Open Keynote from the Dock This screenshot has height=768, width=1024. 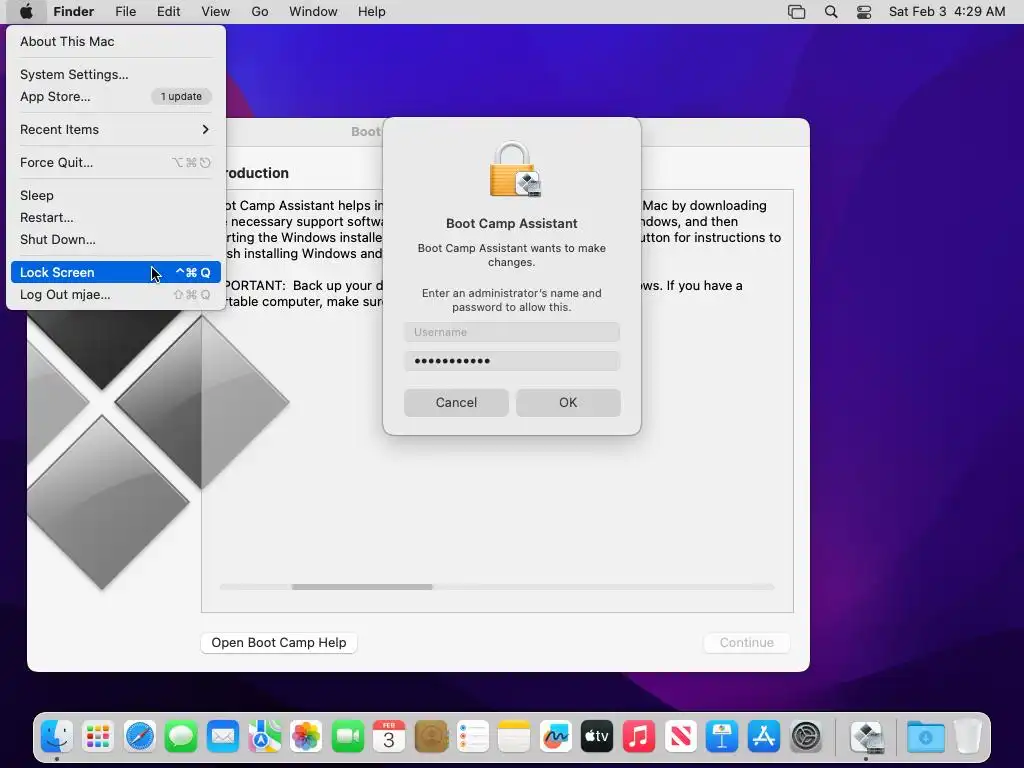(x=722, y=737)
